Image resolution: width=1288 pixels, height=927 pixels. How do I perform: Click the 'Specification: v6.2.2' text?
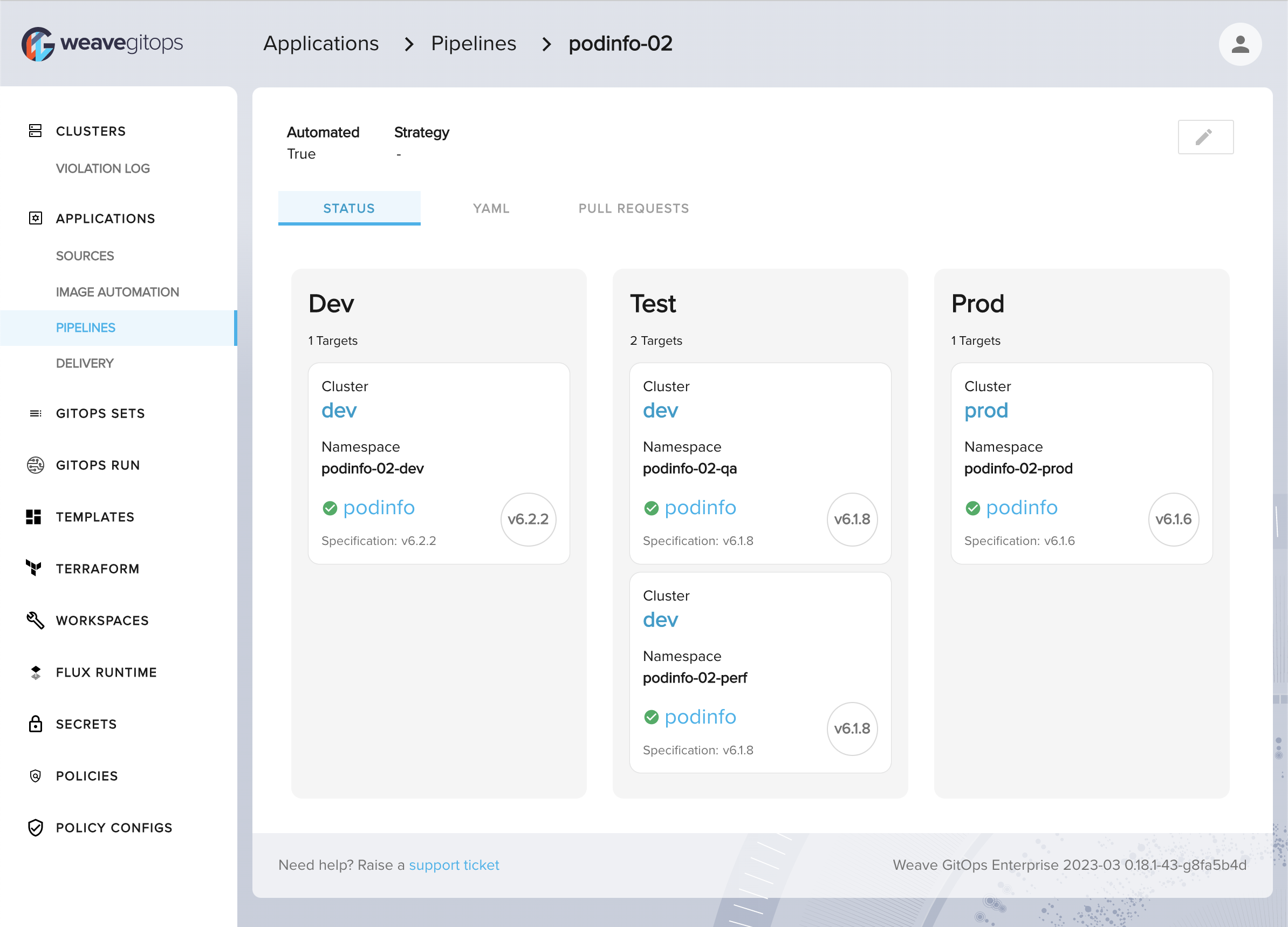pos(379,541)
